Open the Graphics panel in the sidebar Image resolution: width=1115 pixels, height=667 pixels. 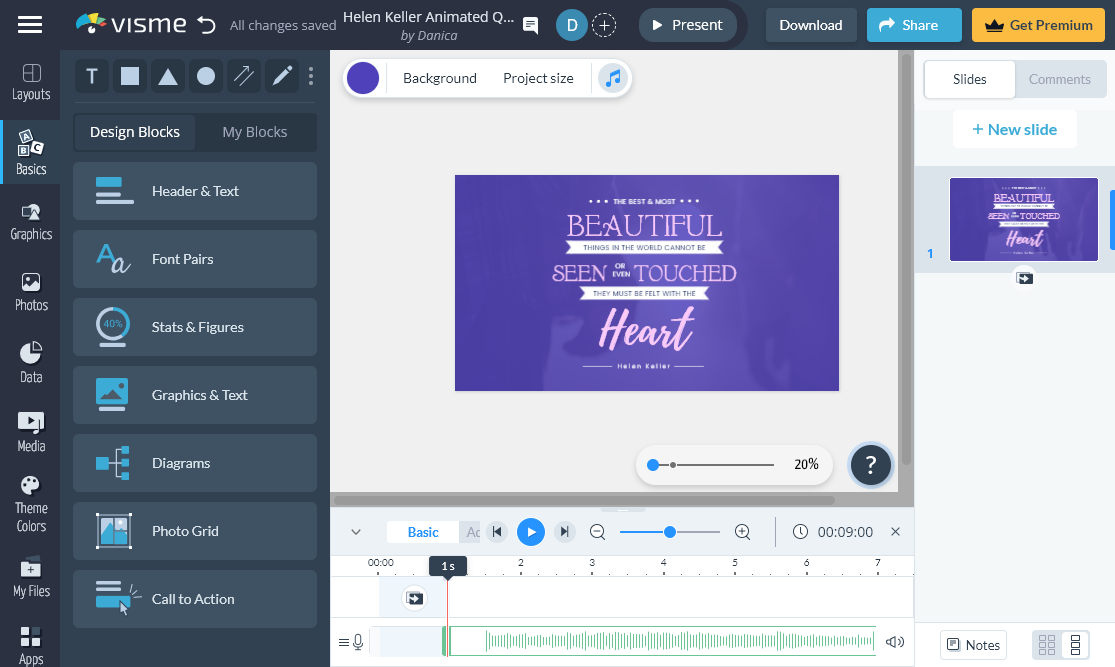click(x=30, y=222)
